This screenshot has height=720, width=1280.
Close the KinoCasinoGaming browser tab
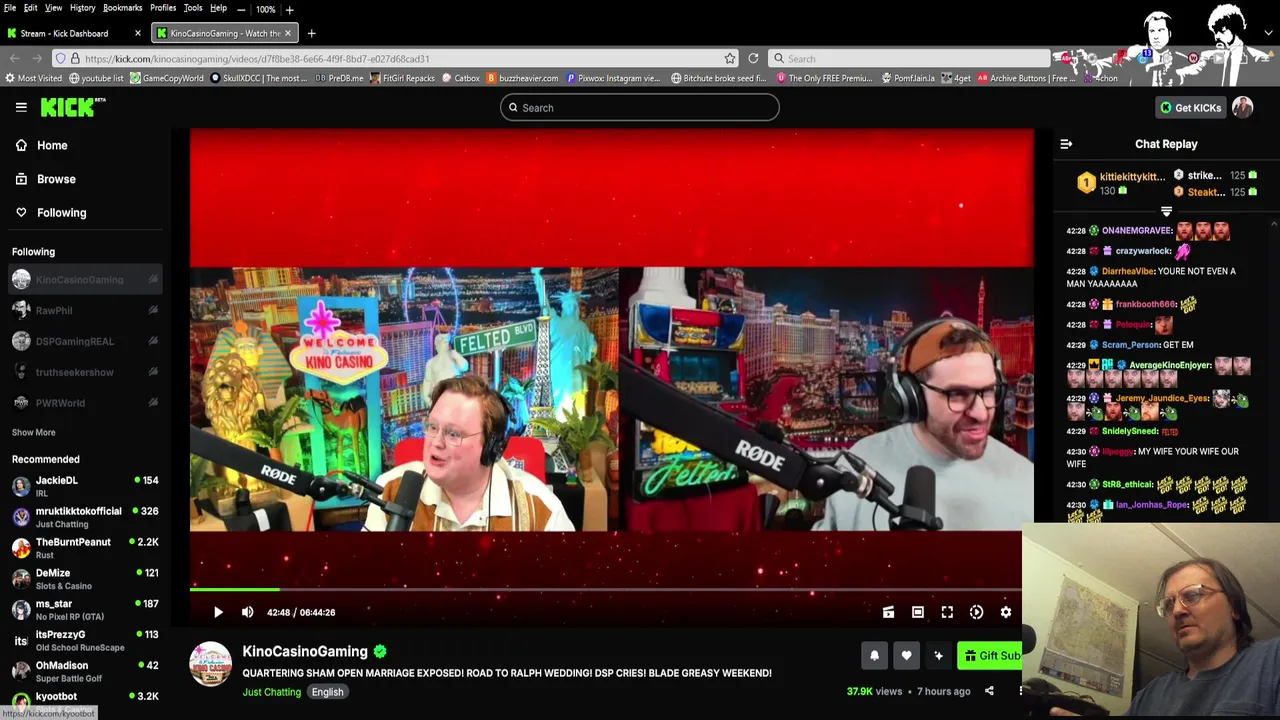coord(287,33)
